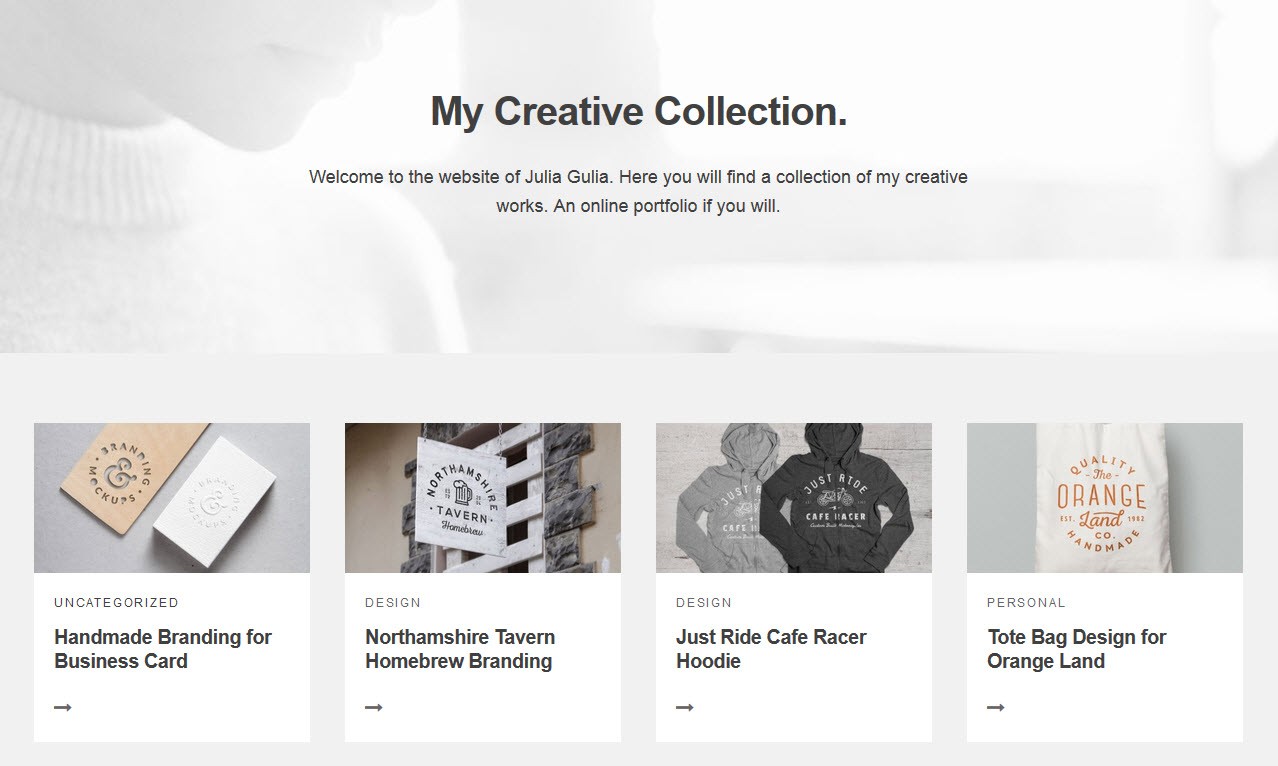Image resolution: width=1278 pixels, height=766 pixels.
Task: Open Just Ride Cafe Racer Hoodie post
Action: pyautogui.click(x=771, y=649)
